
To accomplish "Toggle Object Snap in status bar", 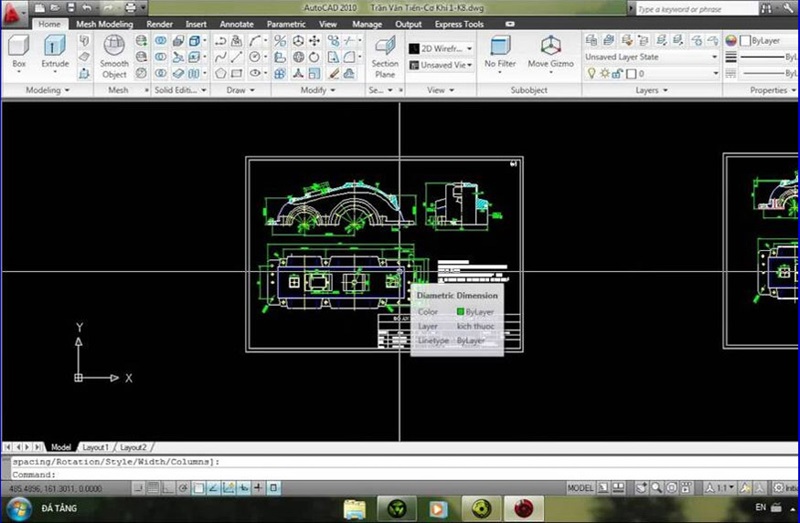I will (x=198, y=488).
